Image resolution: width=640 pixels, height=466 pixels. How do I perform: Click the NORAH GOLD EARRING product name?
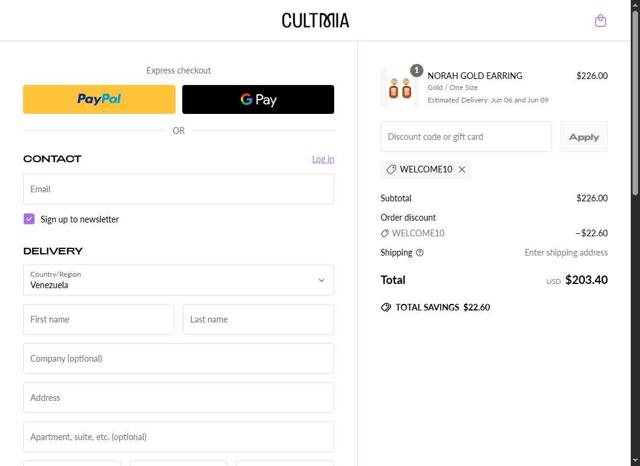pos(475,75)
